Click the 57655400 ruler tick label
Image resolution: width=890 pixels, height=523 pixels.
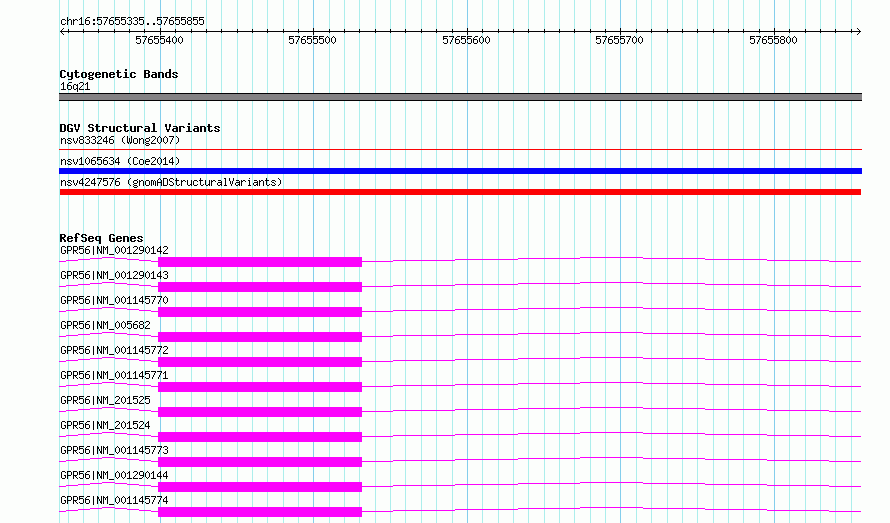pyautogui.click(x=159, y=40)
